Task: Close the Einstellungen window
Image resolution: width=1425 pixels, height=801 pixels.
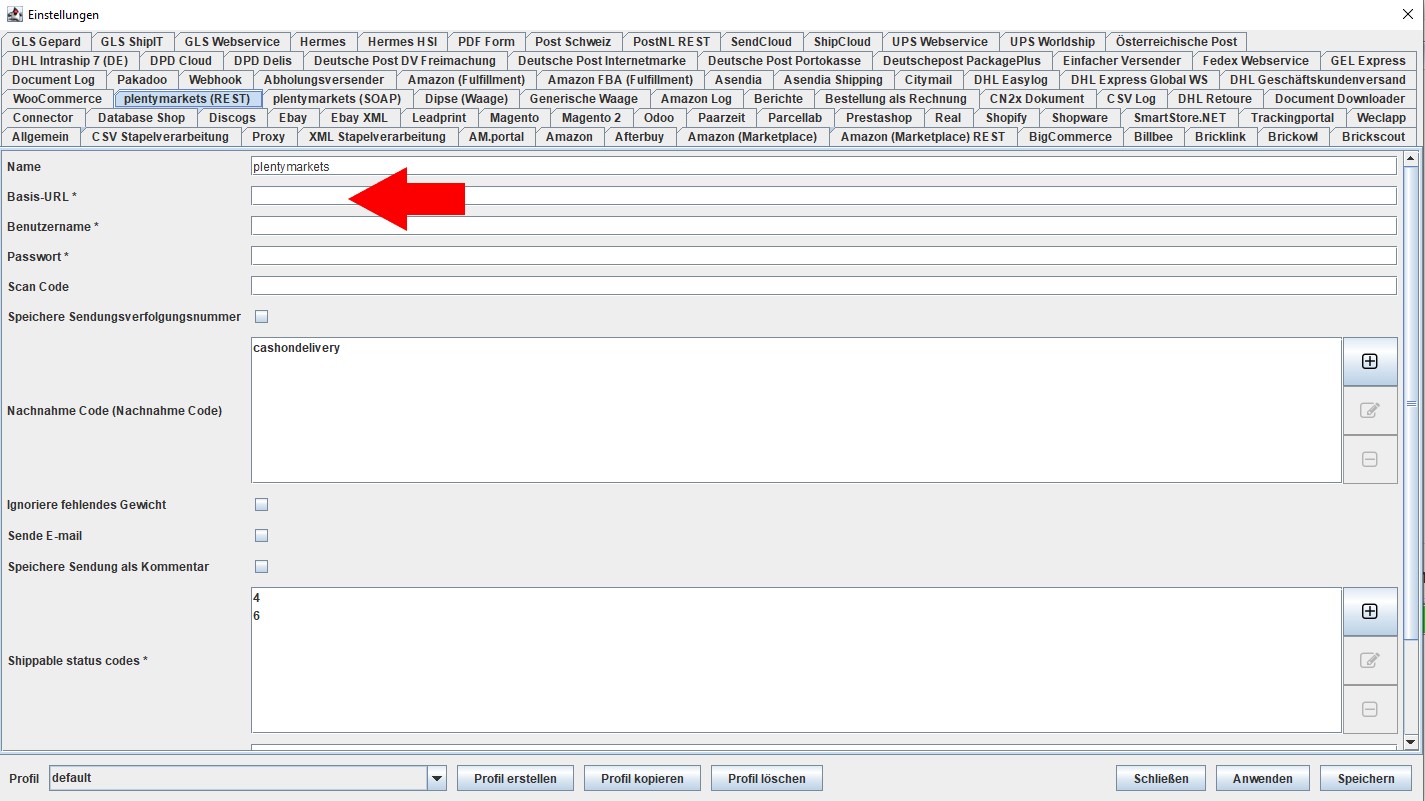Action: pos(1409,15)
